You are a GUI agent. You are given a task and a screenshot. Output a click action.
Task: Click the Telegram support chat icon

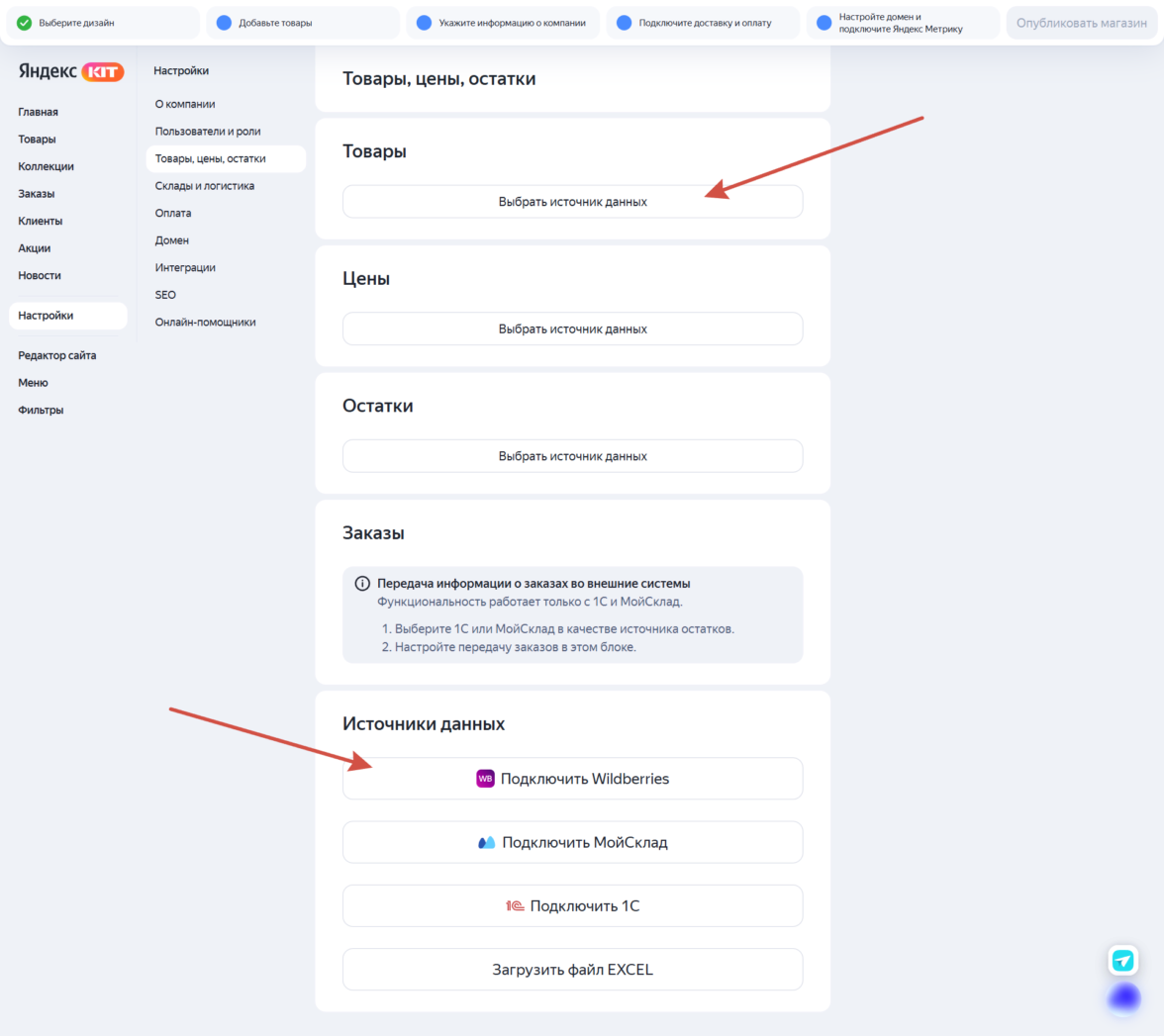click(1123, 960)
